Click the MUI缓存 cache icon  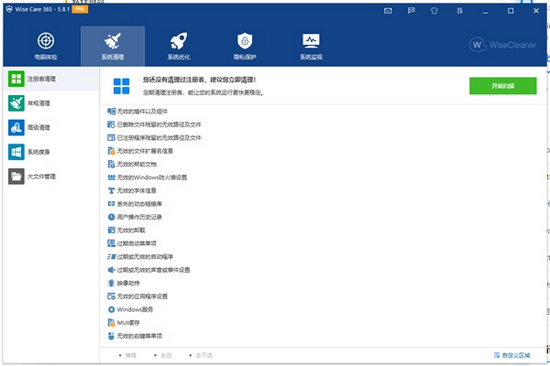point(111,323)
